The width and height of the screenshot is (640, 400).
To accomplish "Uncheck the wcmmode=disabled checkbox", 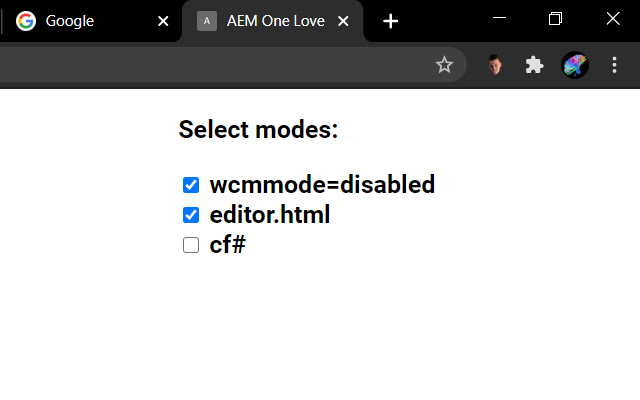I will coord(191,185).
